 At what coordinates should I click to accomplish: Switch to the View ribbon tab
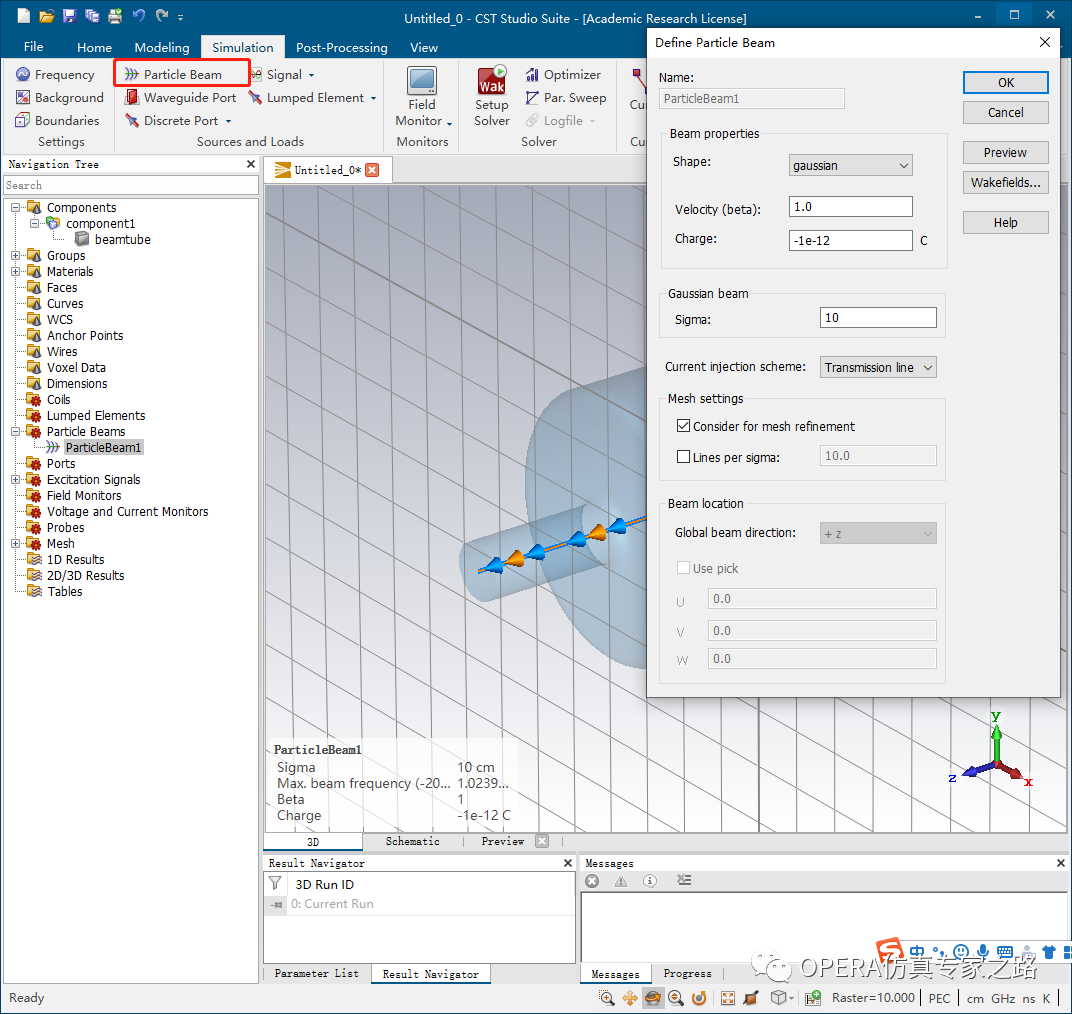coord(424,47)
